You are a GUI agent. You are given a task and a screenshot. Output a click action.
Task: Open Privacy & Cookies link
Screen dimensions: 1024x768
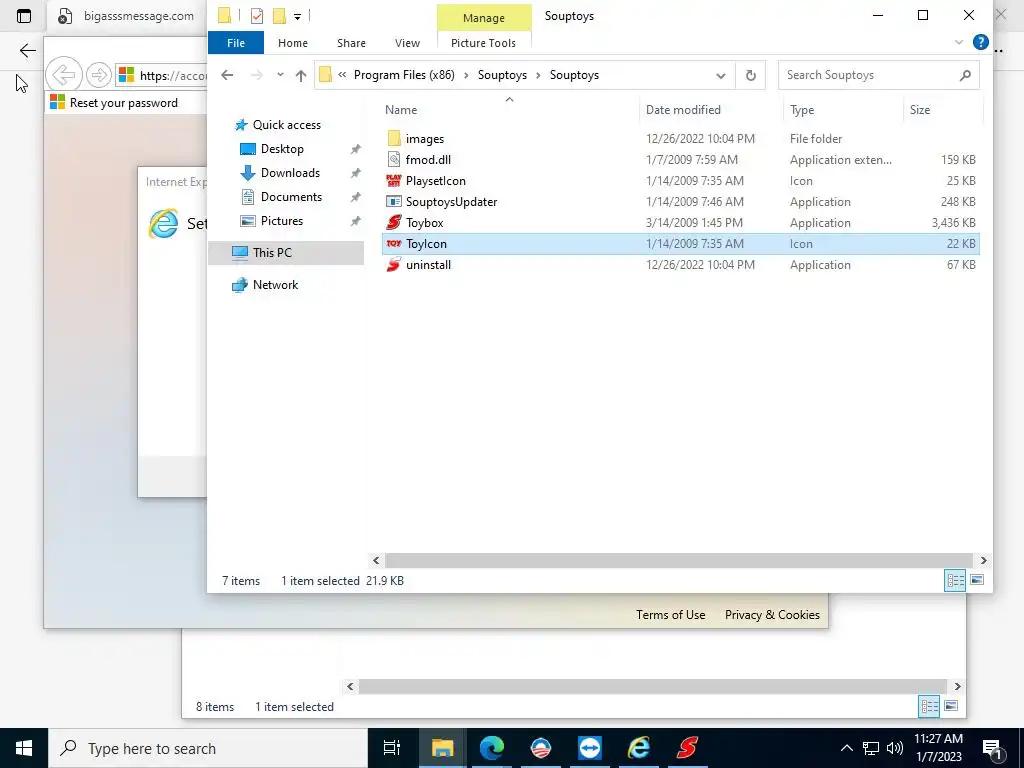[772, 615]
